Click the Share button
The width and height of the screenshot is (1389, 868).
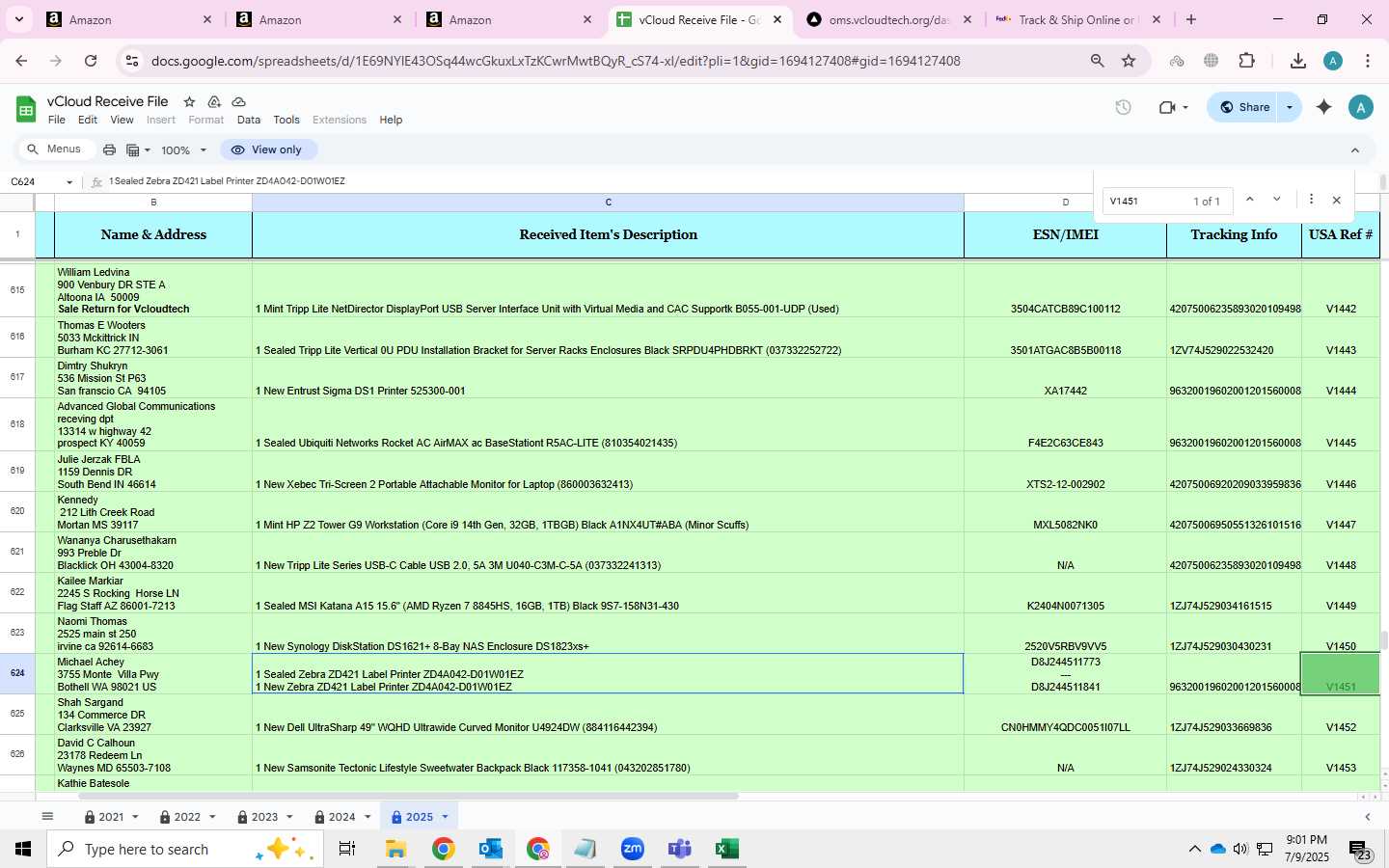pyautogui.click(x=1244, y=107)
